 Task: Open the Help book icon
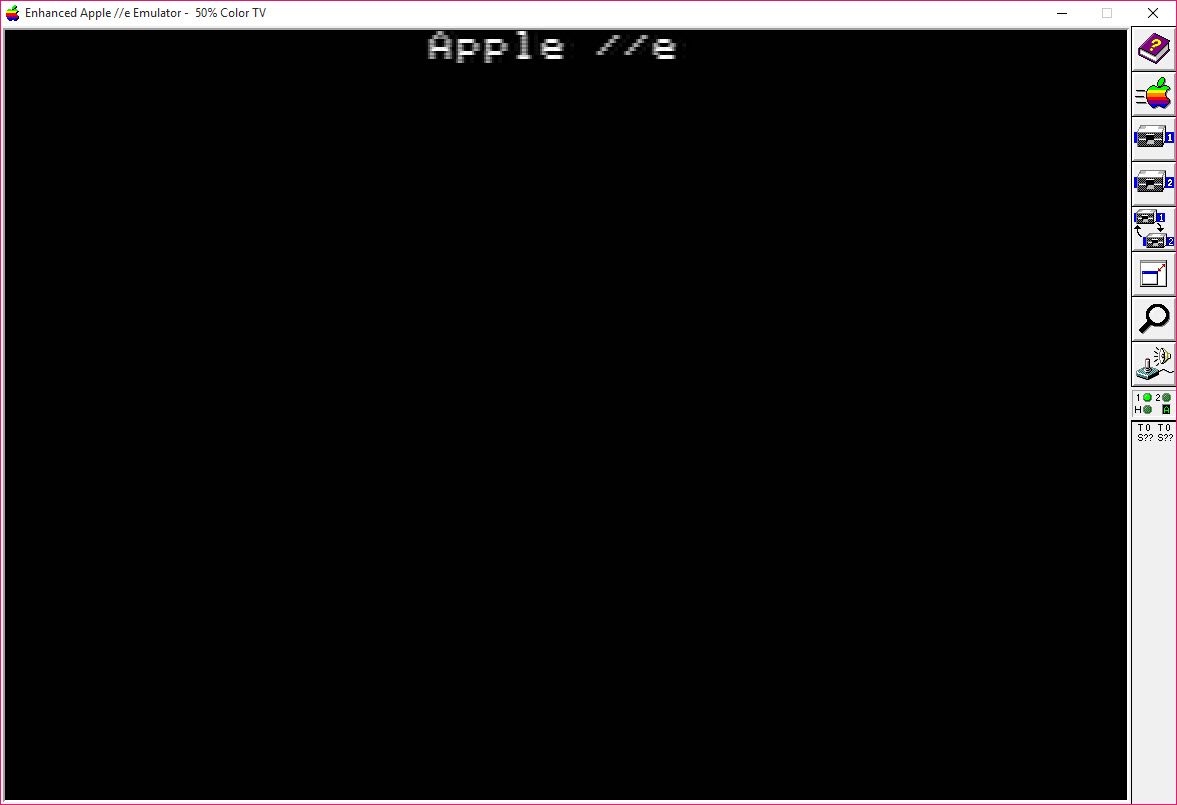pos(1154,49)
